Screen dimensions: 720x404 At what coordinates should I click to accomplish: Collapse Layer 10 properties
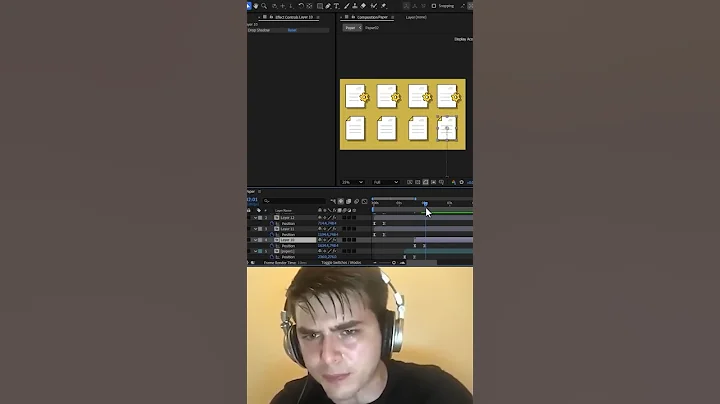tap(255, 240)
